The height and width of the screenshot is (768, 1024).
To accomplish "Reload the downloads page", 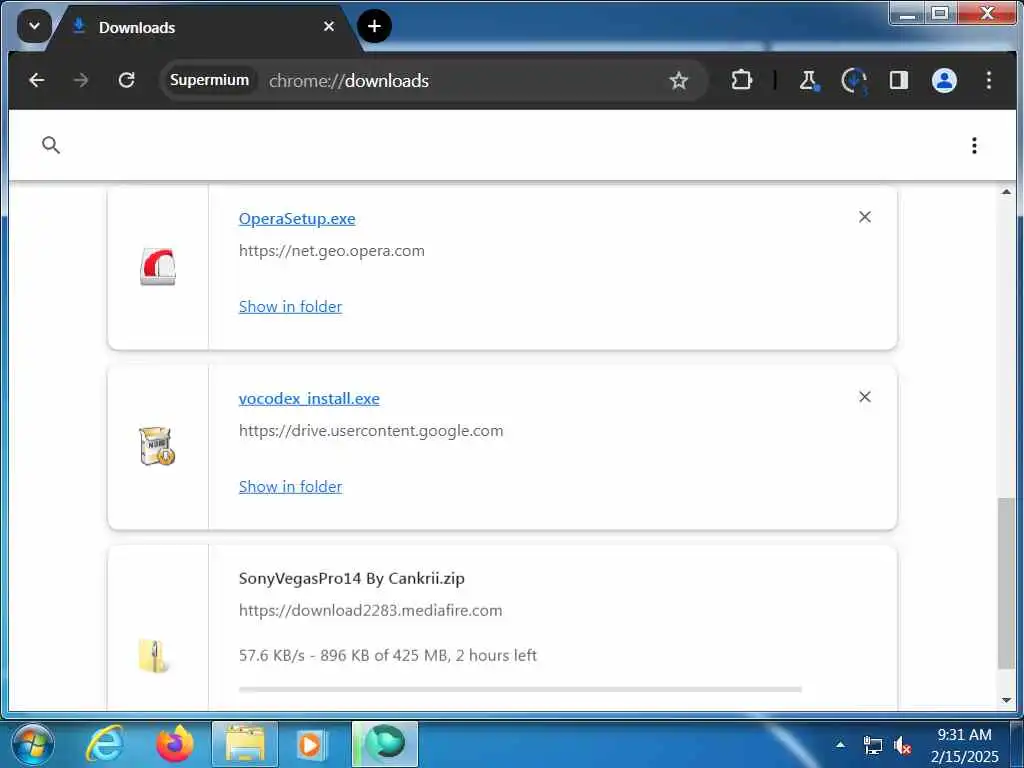I will point(126,80).
